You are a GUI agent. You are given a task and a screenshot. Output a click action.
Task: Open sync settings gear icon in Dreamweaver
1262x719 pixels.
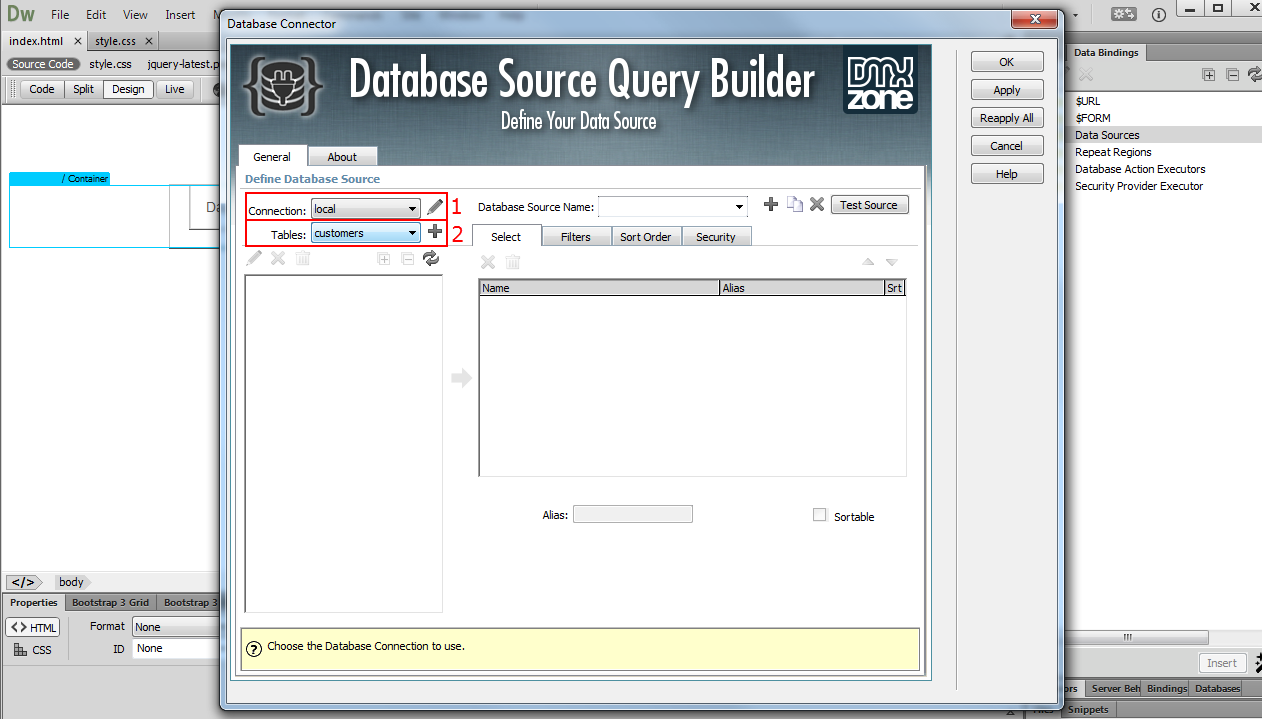[x=1124, y=14]
